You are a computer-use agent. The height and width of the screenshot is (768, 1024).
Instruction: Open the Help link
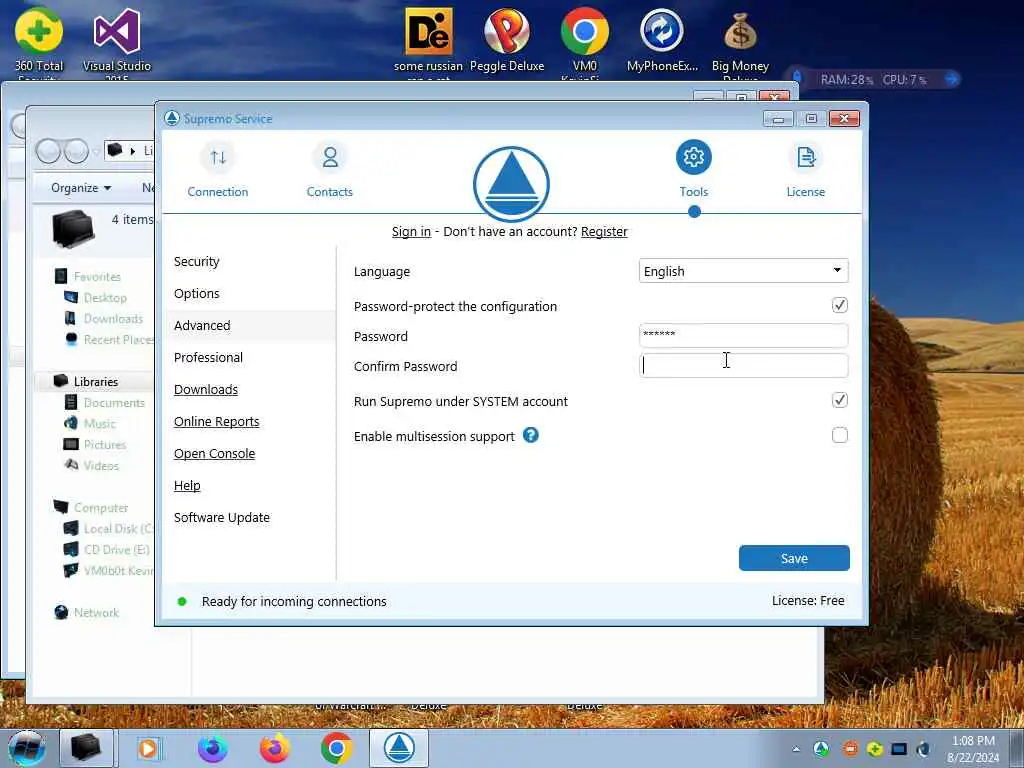tap(187, 485)
